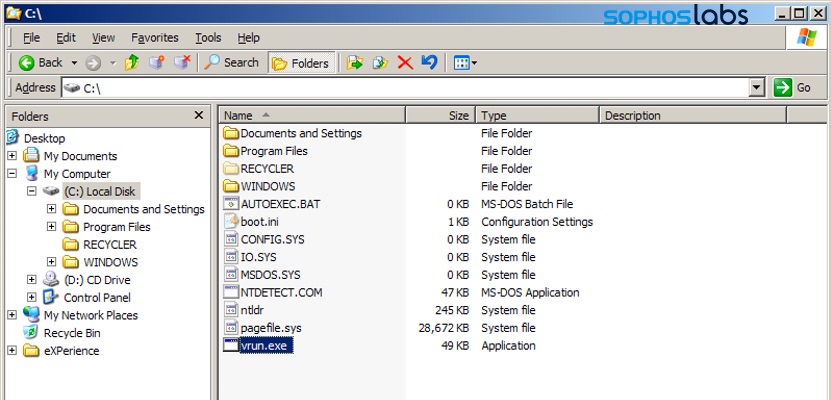Viewport: 831px width, 400px height.
Task: Collapse My Computer tree node
Action: 12,173
